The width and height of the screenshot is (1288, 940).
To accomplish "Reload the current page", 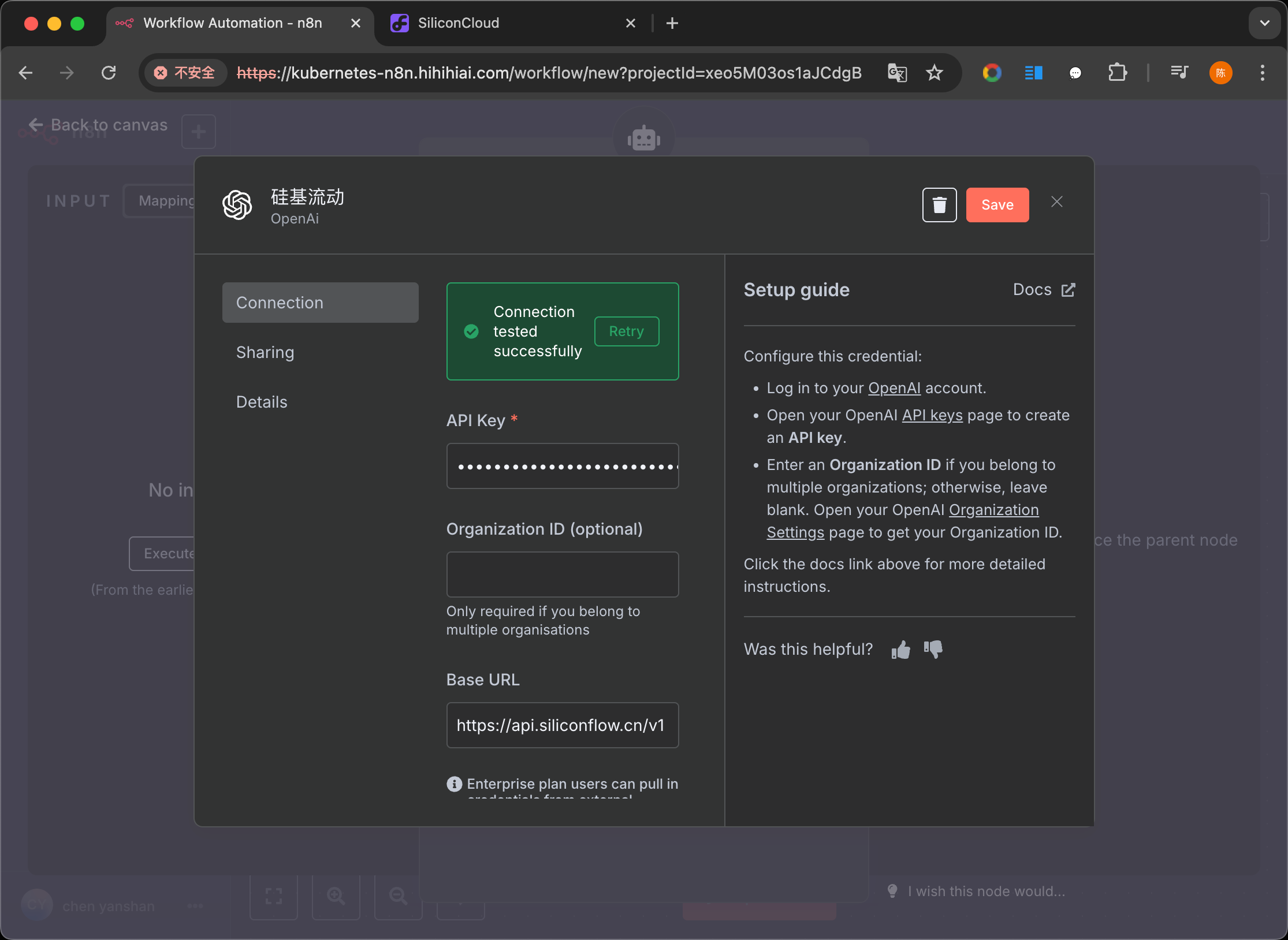I will click(109, 73).
